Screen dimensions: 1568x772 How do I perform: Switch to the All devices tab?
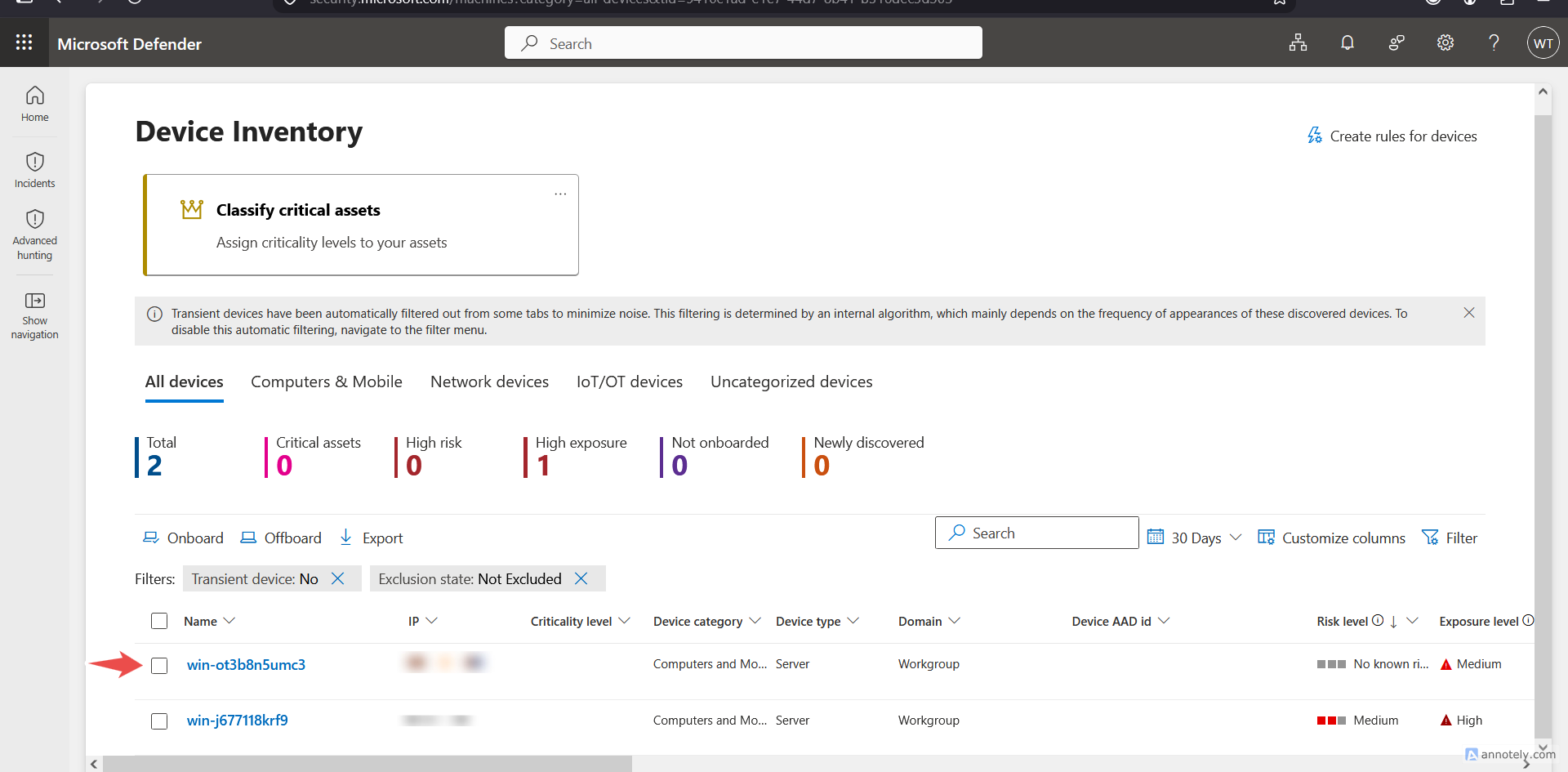[x=185, y=382]
